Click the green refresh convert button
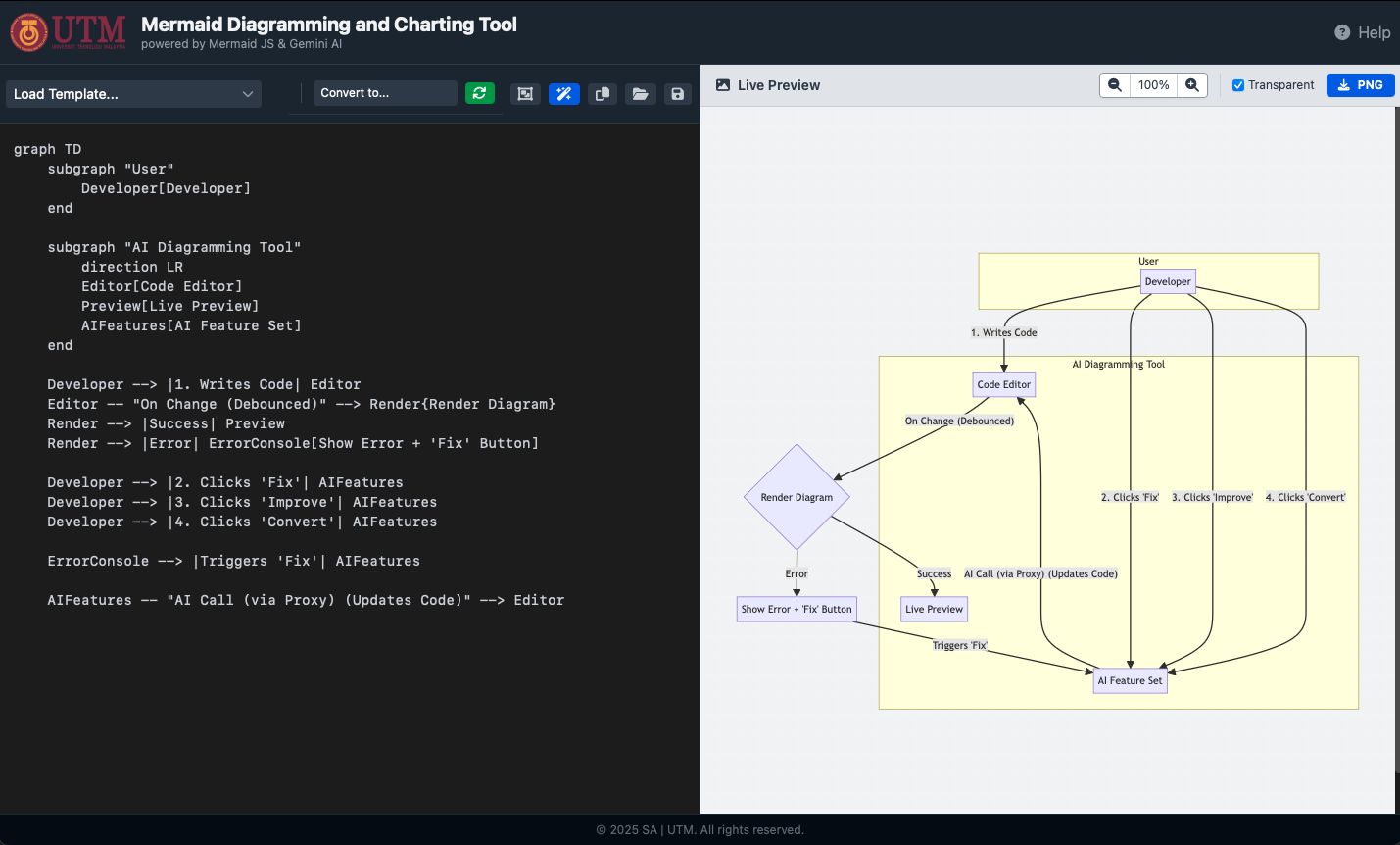 click(479, 93)
